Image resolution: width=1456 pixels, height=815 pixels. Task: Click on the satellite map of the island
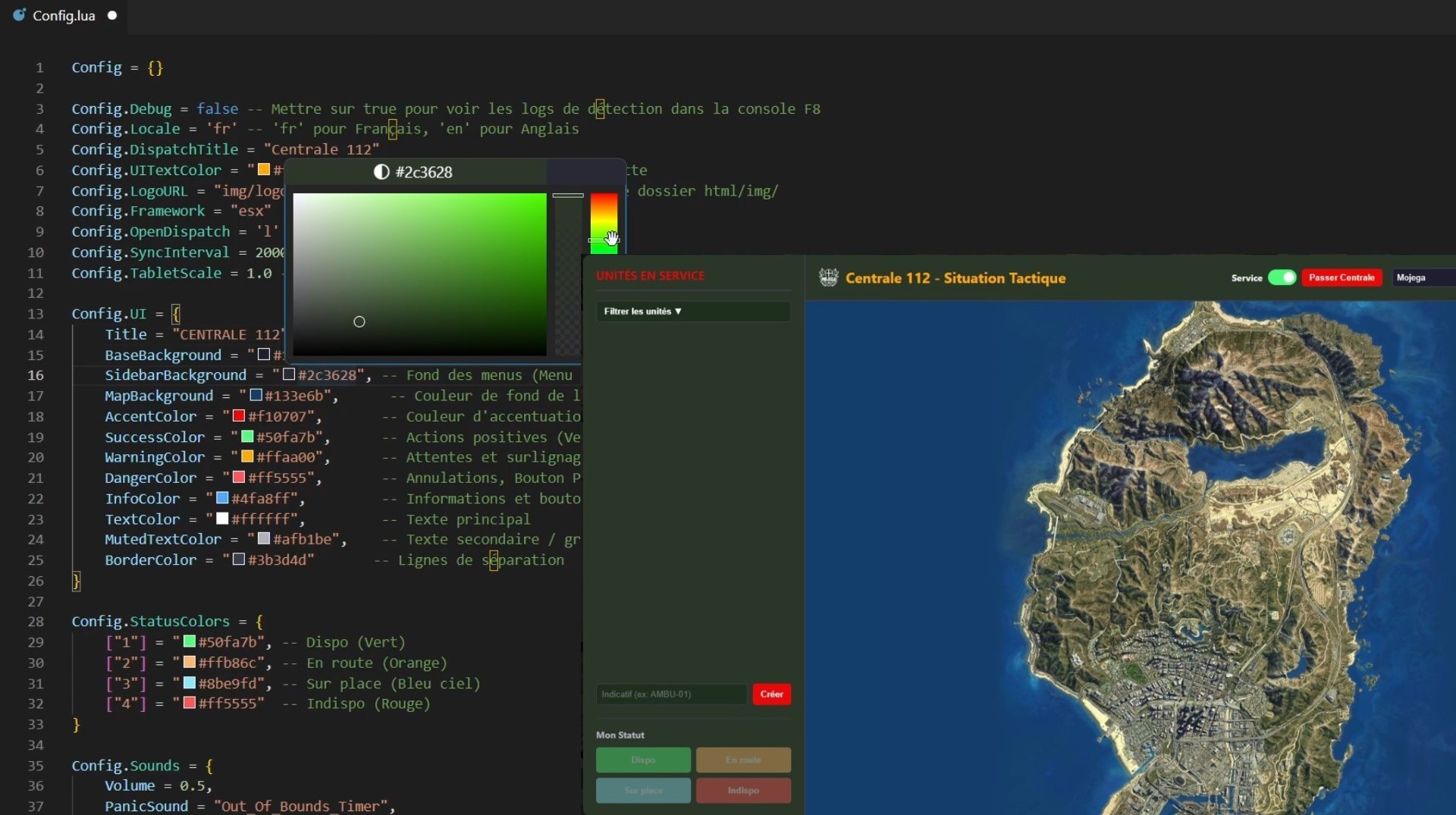(x=1130, y=558)
